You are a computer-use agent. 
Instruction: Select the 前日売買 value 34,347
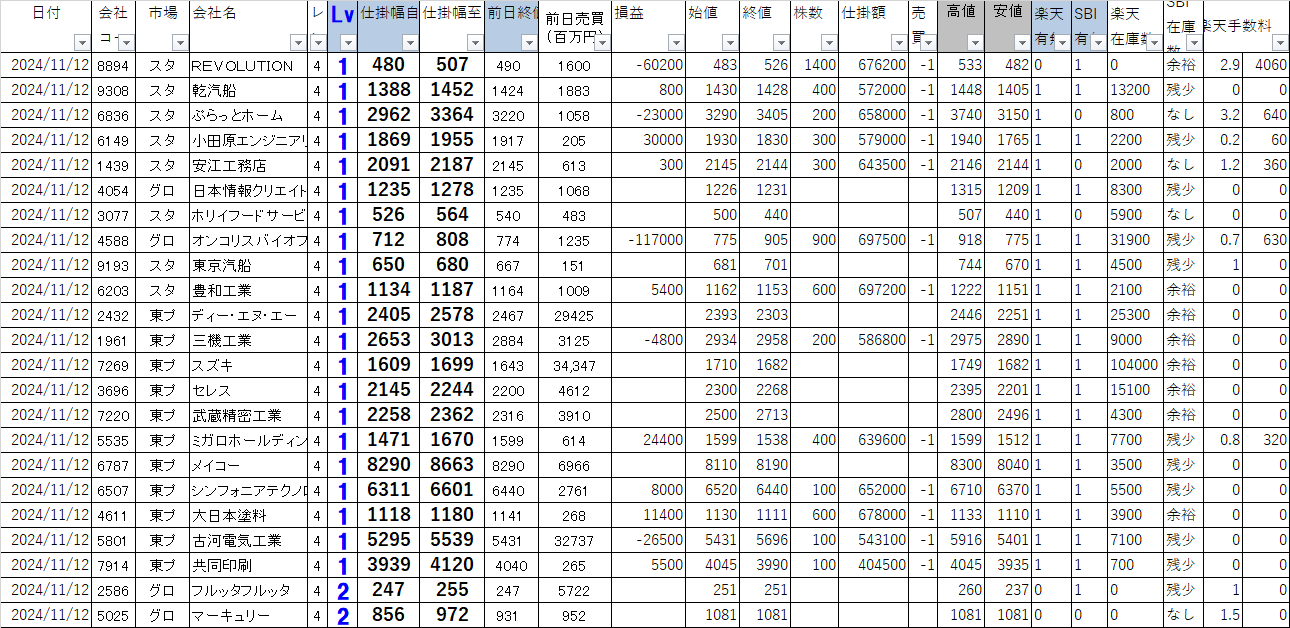click(575, 365)
